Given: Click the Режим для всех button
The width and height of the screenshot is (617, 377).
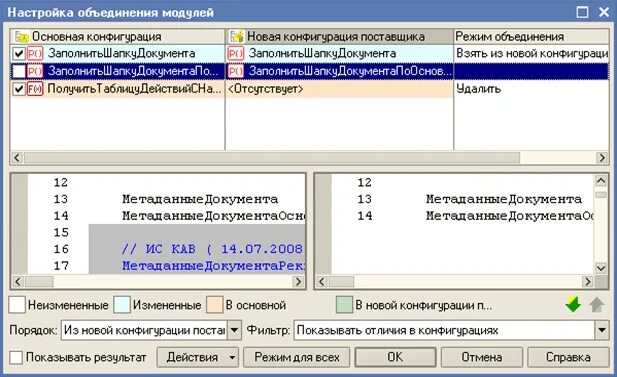Looking at the screenshot, I should click(x=297, y=357).
